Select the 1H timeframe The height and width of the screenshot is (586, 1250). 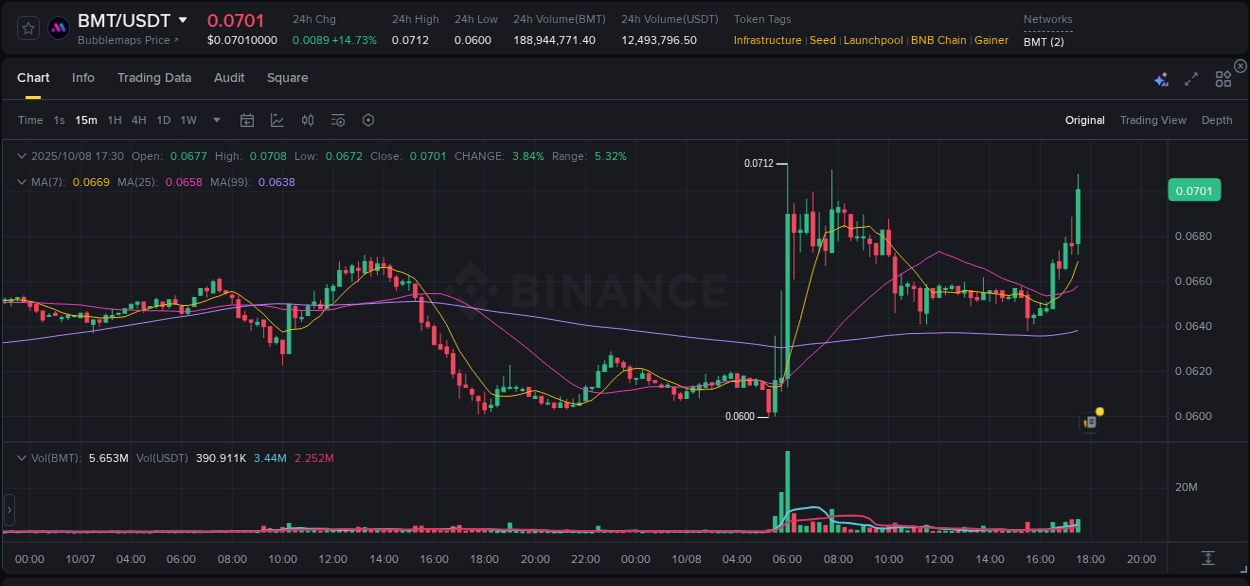coord(115,120)
